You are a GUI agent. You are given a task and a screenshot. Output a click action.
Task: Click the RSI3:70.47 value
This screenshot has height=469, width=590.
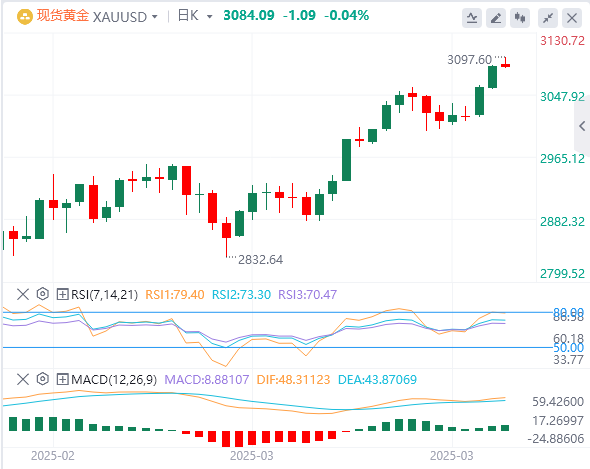pos(307,294)
